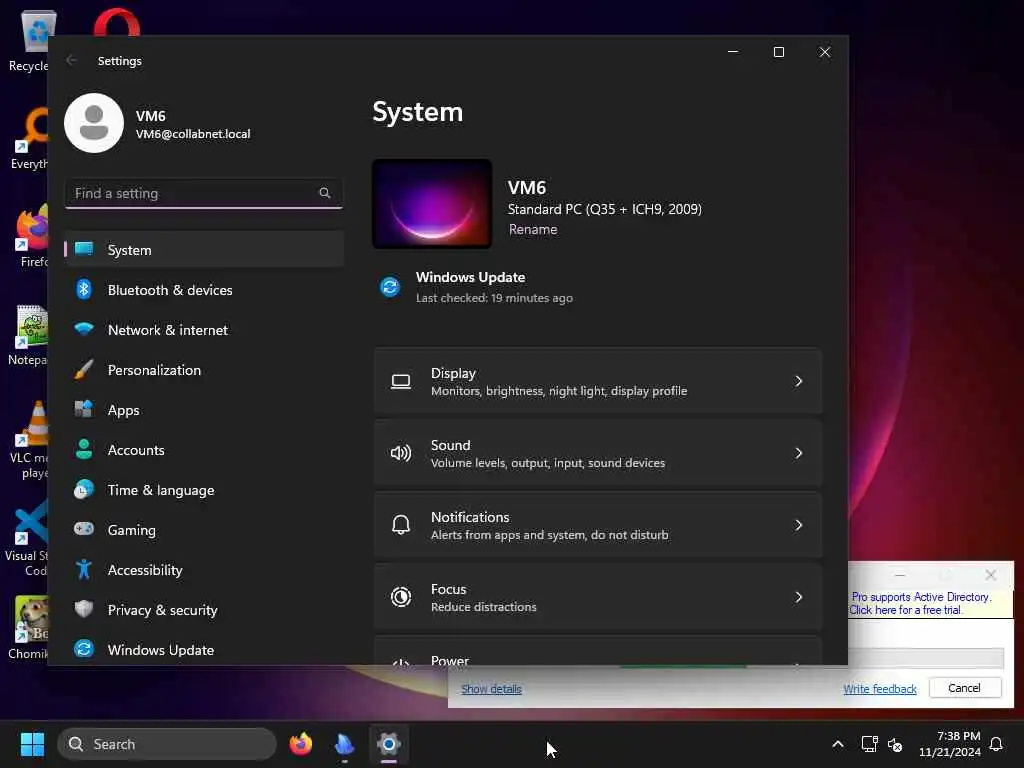The height and width of the screenshot is (768, 1024).
Task: Open the notification bell in taskbar
Action: 997,744
